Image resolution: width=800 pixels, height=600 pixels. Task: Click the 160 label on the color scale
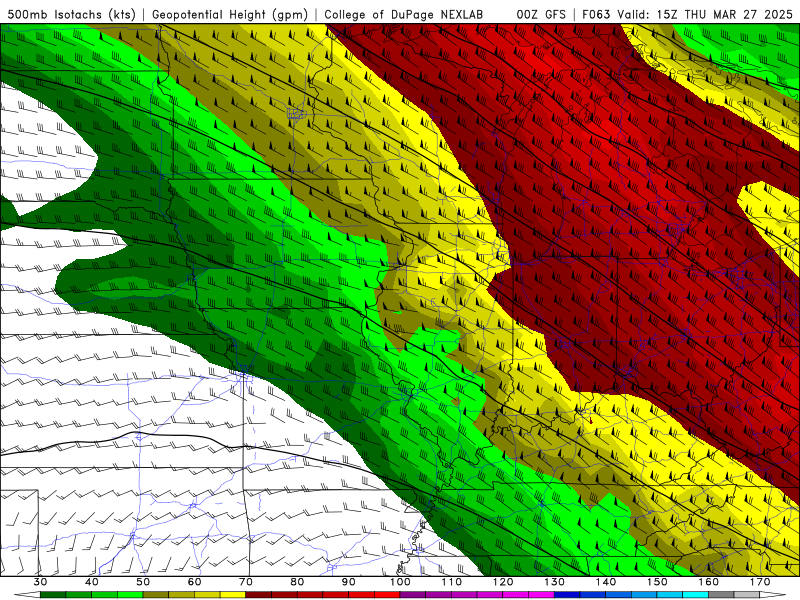tap(709, 582)
